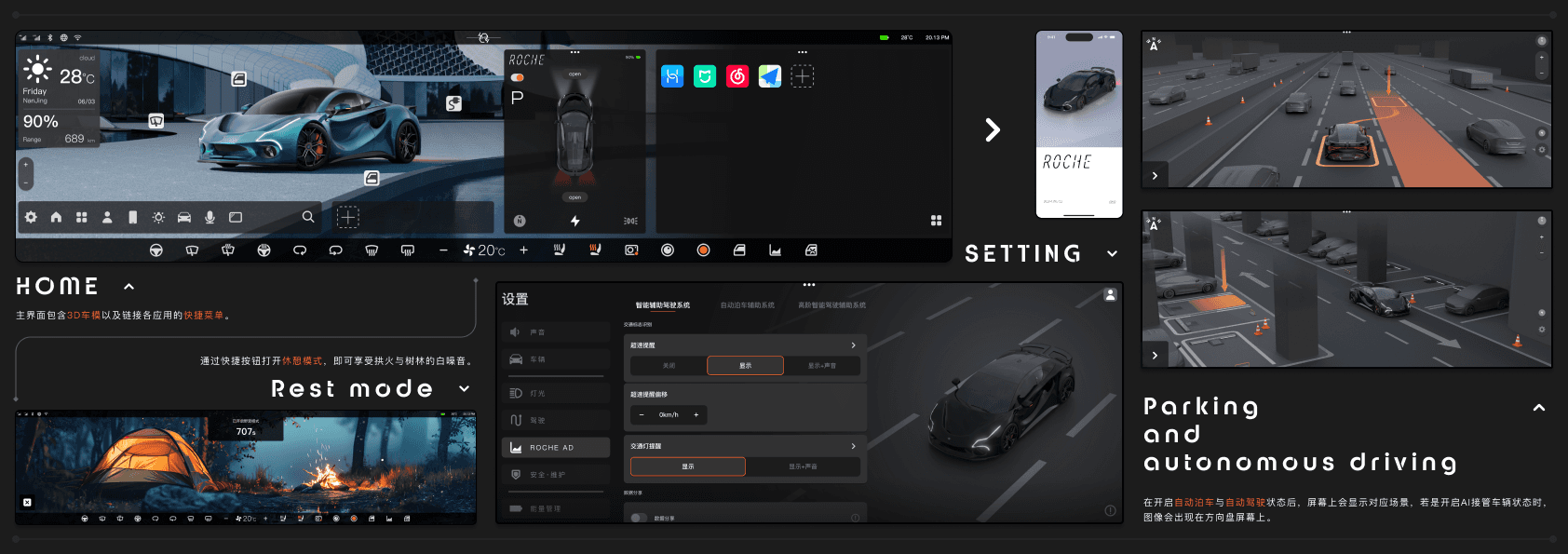Image resolution: width=1568 pixels, height=554 pixels.
Task: Open the settings gear in home dock
Action: [31, 217]
